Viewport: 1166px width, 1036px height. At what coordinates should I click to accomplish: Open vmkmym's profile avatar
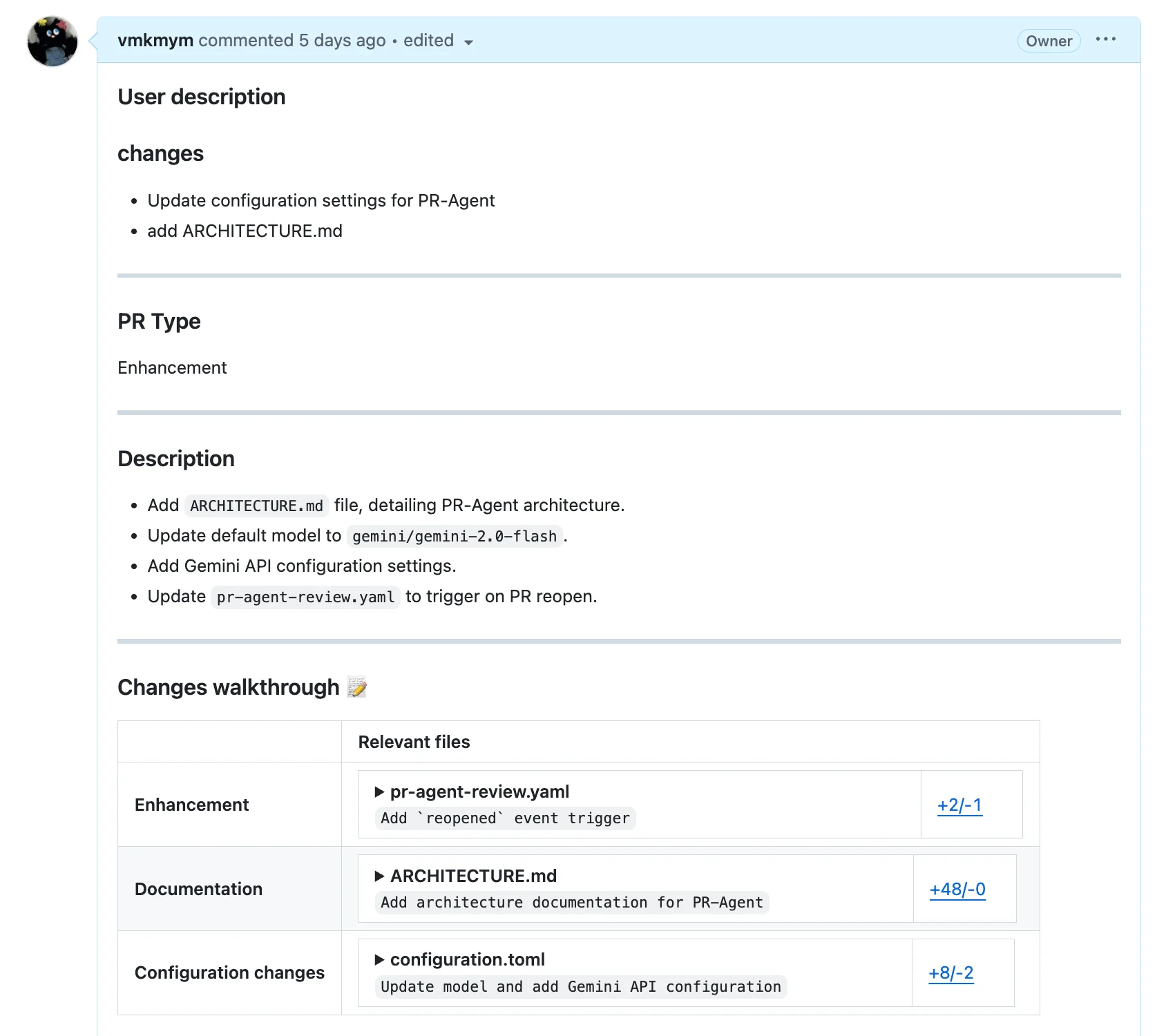click(x=52, y=41)
